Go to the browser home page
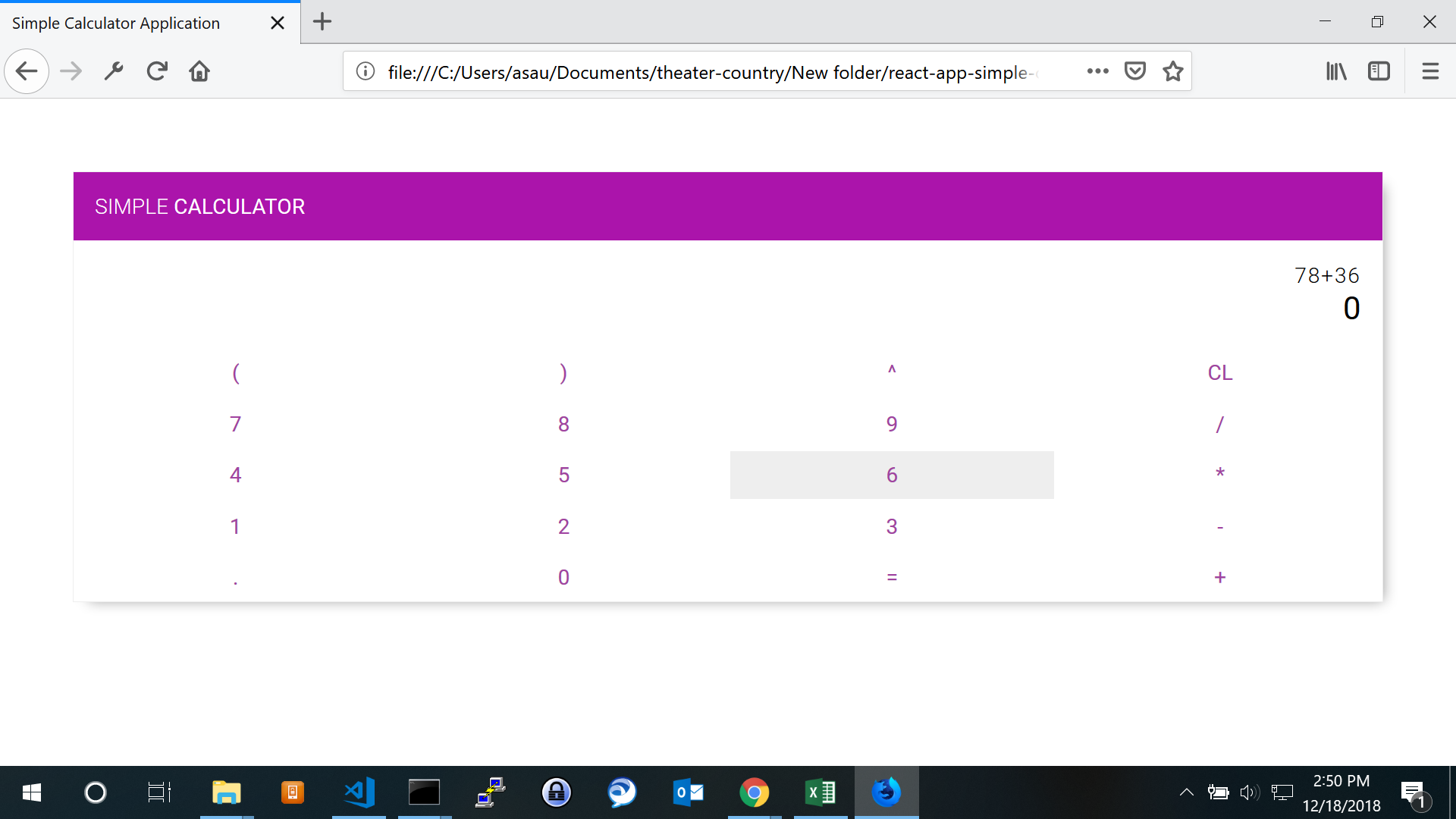The width and height of the screenshot is (1456, 819). 199,71
